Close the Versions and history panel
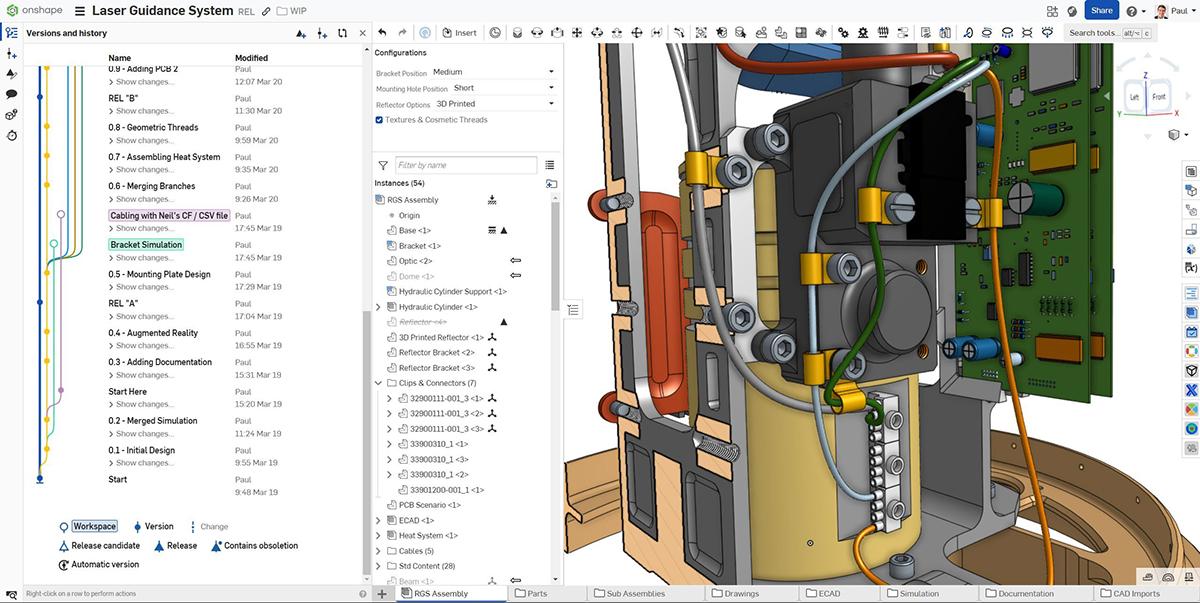The width and height of the screenshot is (1200, 603). tap(364, 32)
